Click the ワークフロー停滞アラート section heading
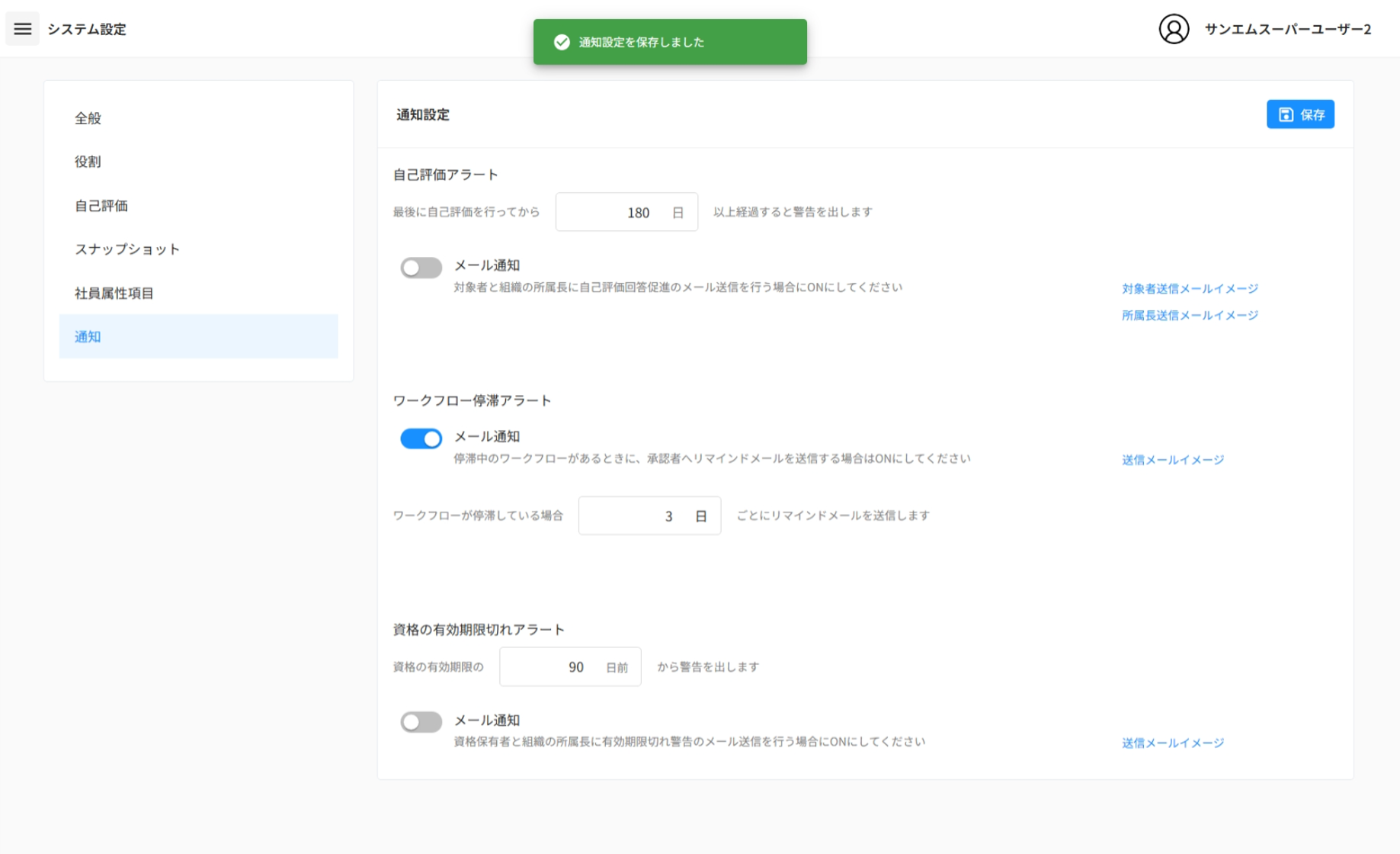 click(472, 400)
